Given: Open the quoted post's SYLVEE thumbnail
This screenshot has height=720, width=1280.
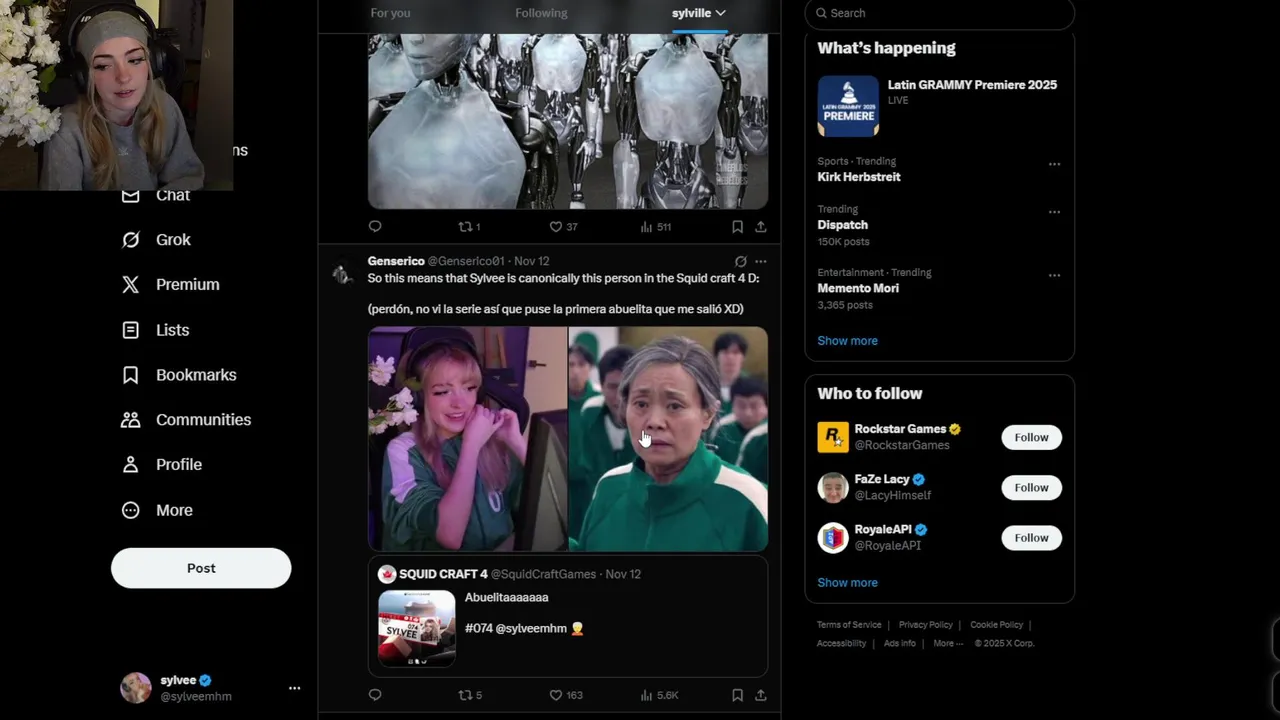Looking at the screenshot, I should pyautogui.click(x=417, y=628).
